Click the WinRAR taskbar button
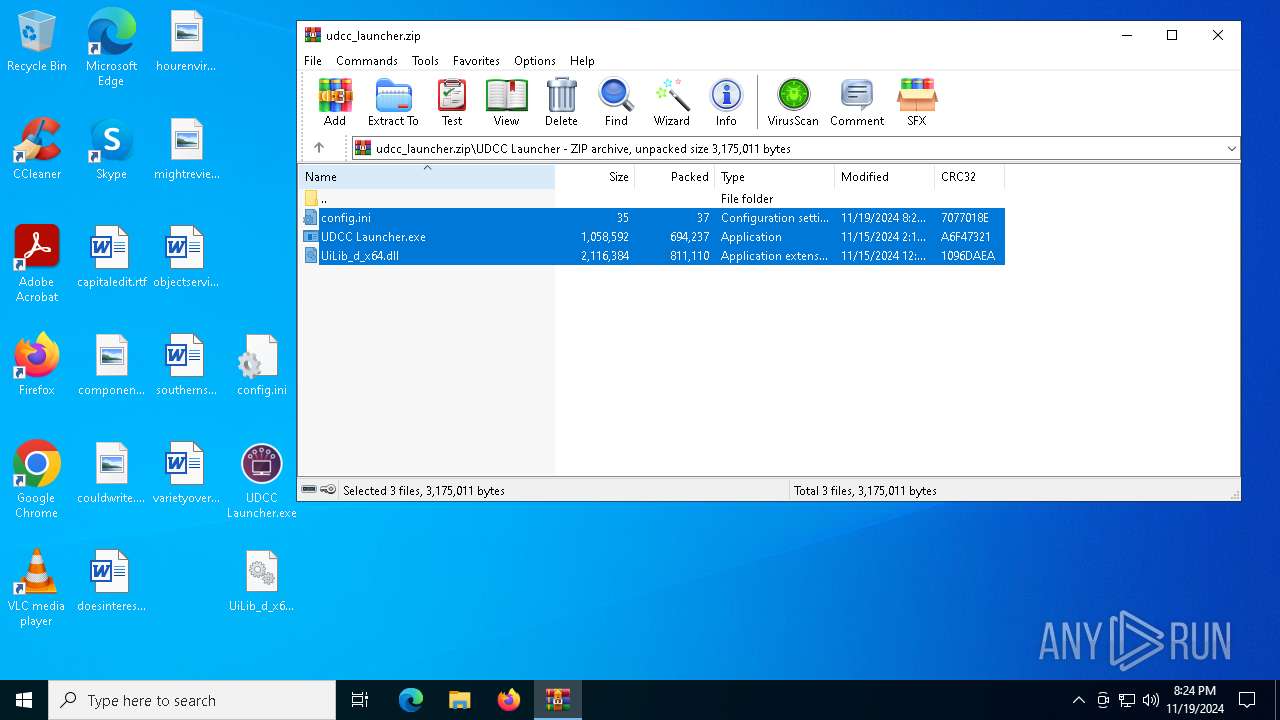 558,700
